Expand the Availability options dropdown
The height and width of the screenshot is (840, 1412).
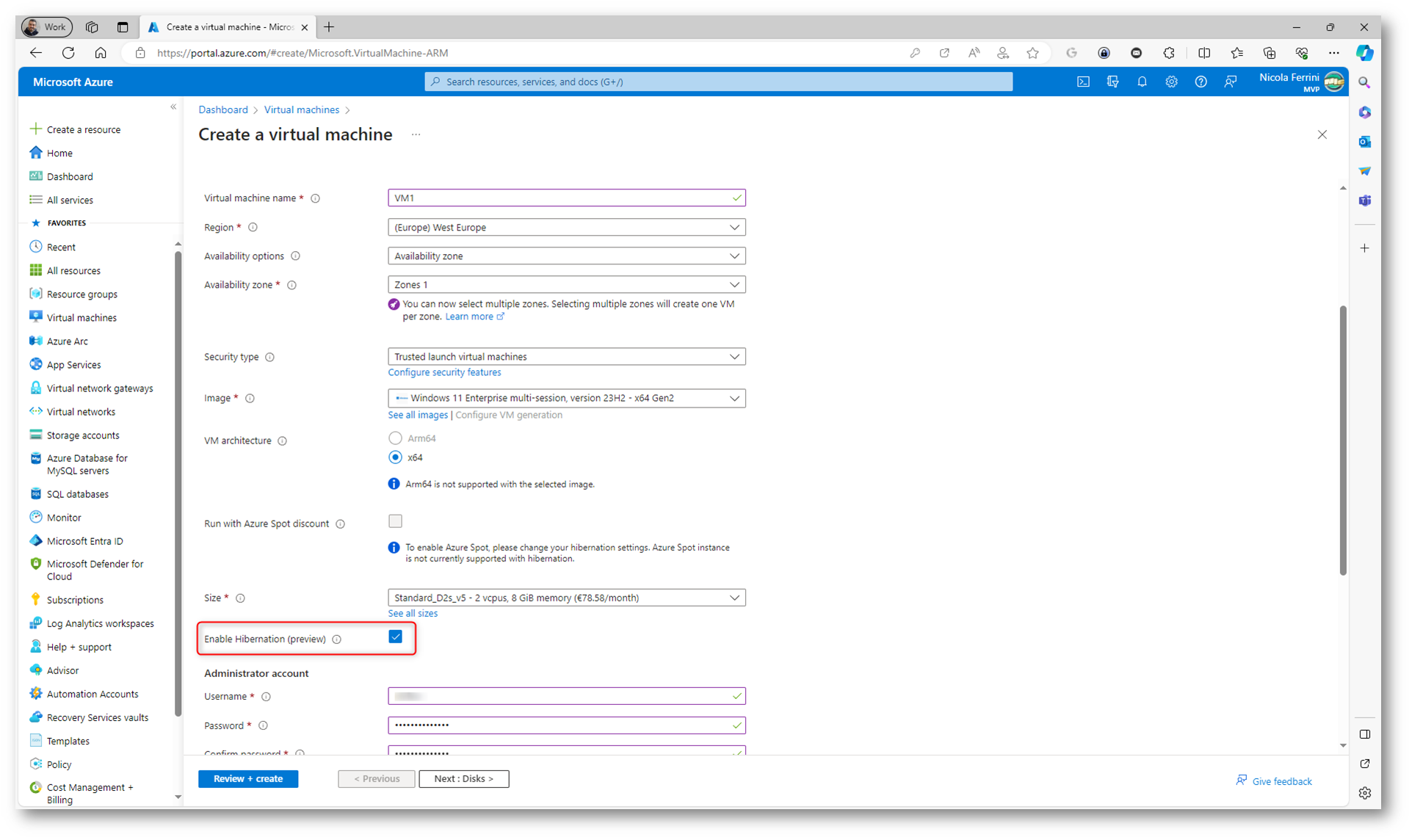pos(566,256)
